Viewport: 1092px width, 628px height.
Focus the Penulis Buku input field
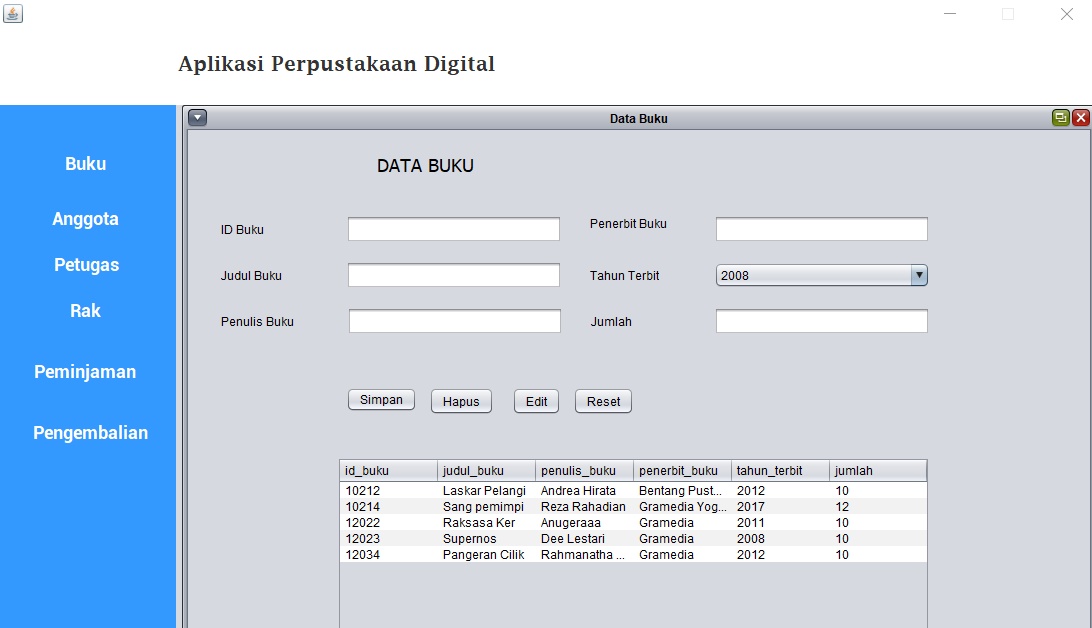coord(454,321)
